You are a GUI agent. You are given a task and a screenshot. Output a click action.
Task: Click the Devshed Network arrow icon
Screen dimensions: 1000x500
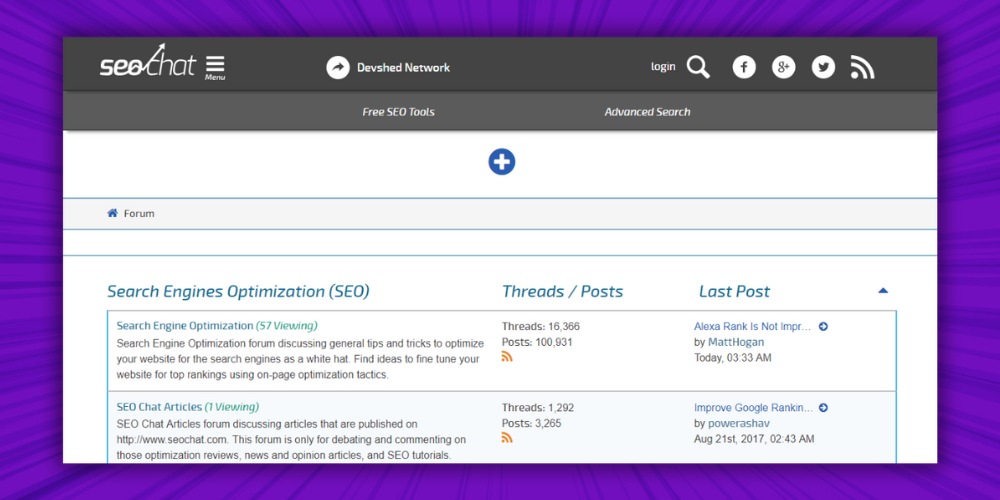(338, 67)
